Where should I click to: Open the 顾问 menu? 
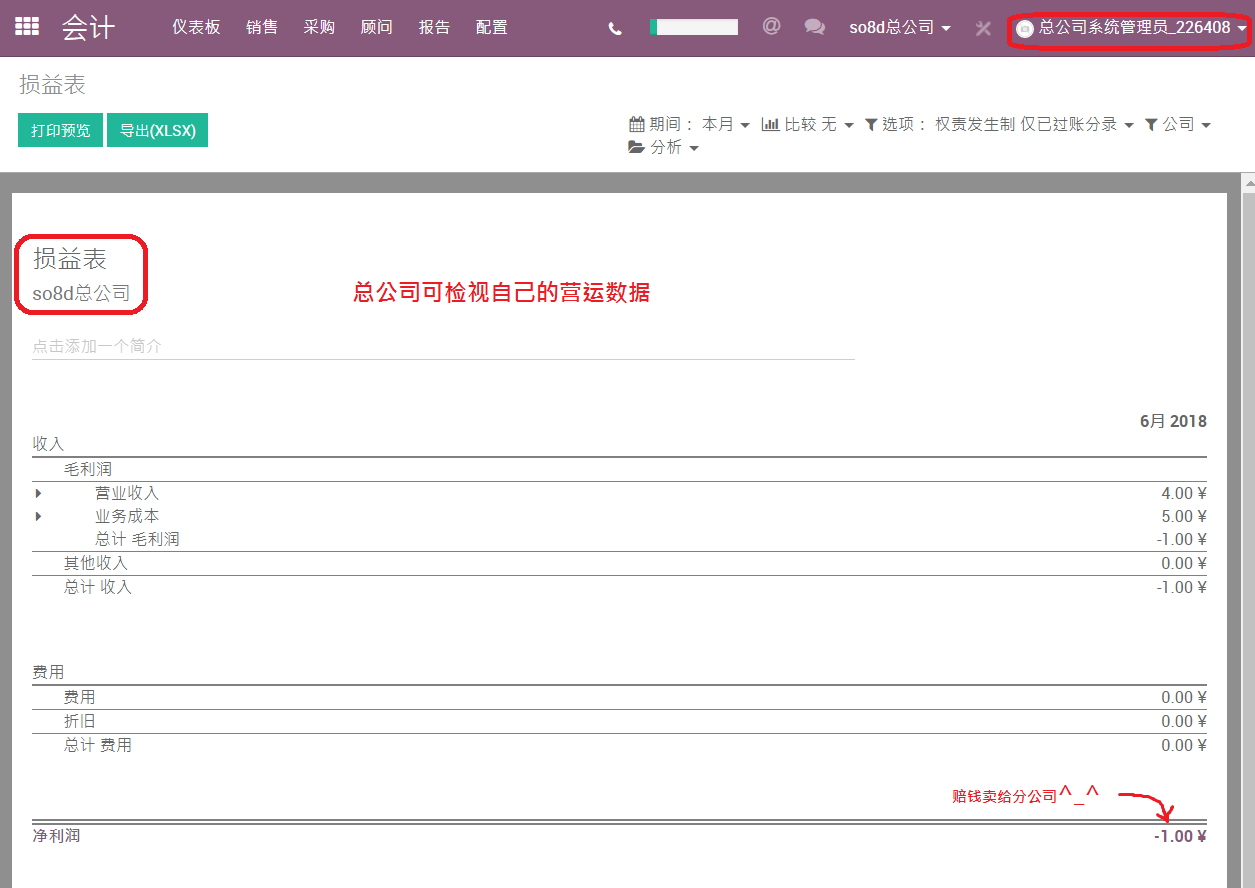pos(377,28)
